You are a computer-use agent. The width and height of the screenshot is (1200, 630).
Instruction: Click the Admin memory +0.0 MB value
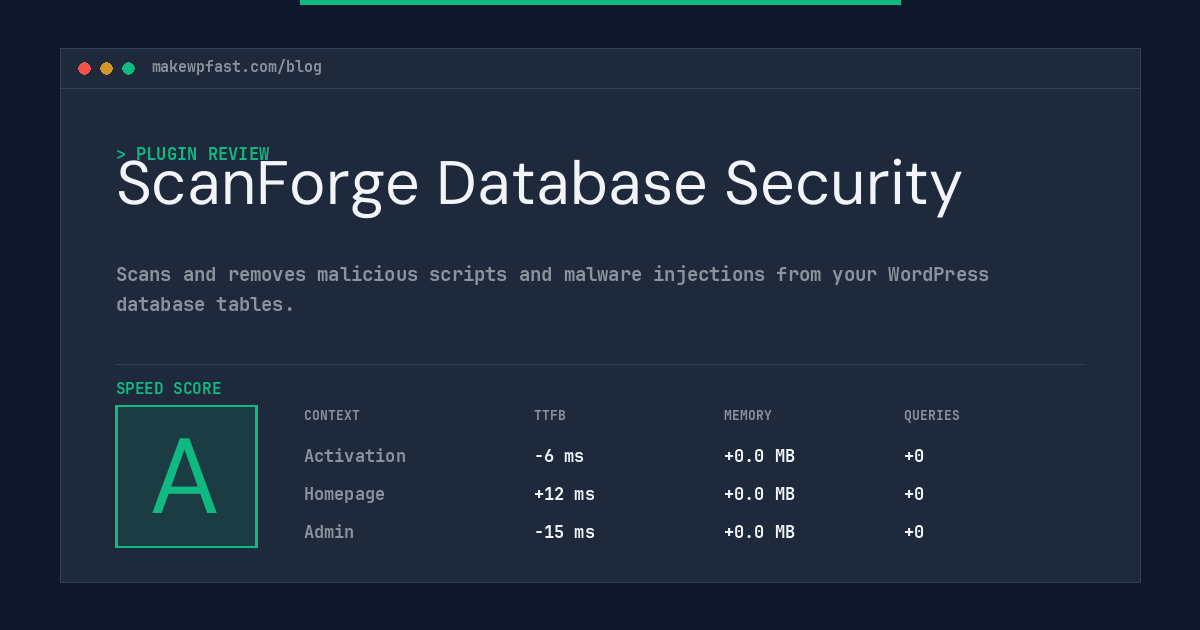click(759, 532)
